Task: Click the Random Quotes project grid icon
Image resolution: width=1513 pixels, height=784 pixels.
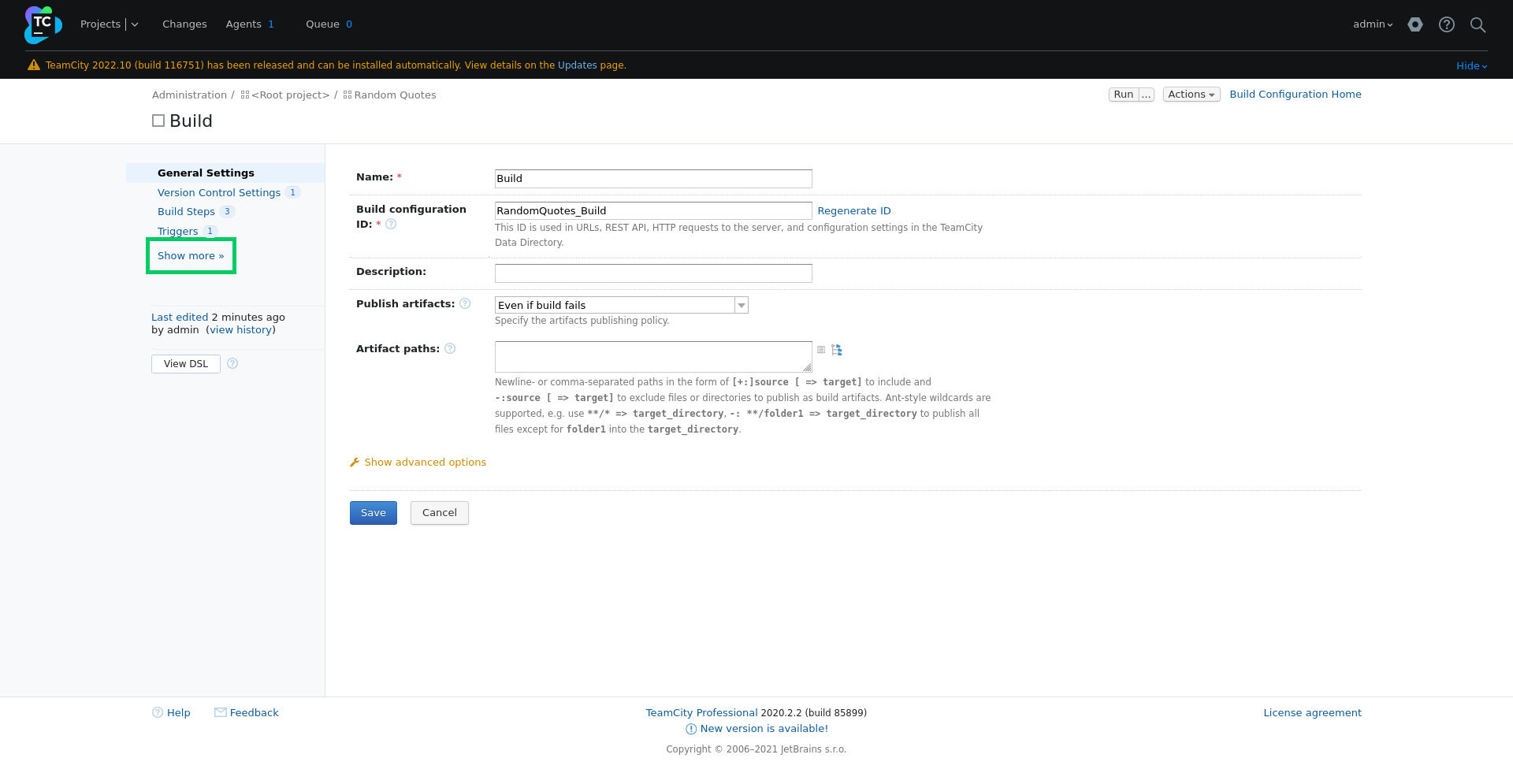Action: pyautogui.click(x=348, y=95)
